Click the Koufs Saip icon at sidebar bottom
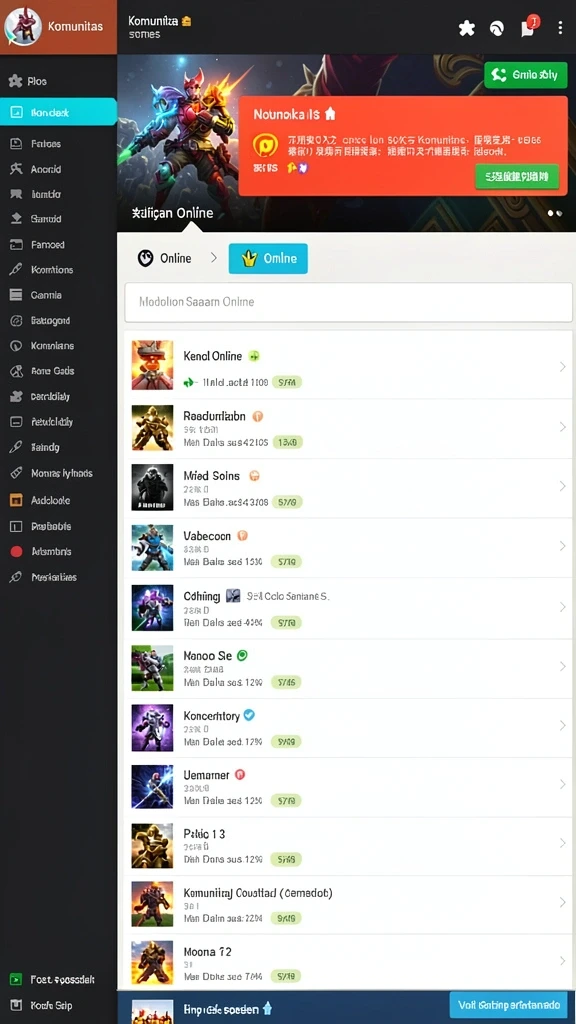576x1024 pixels. (x=16, y=1005)
